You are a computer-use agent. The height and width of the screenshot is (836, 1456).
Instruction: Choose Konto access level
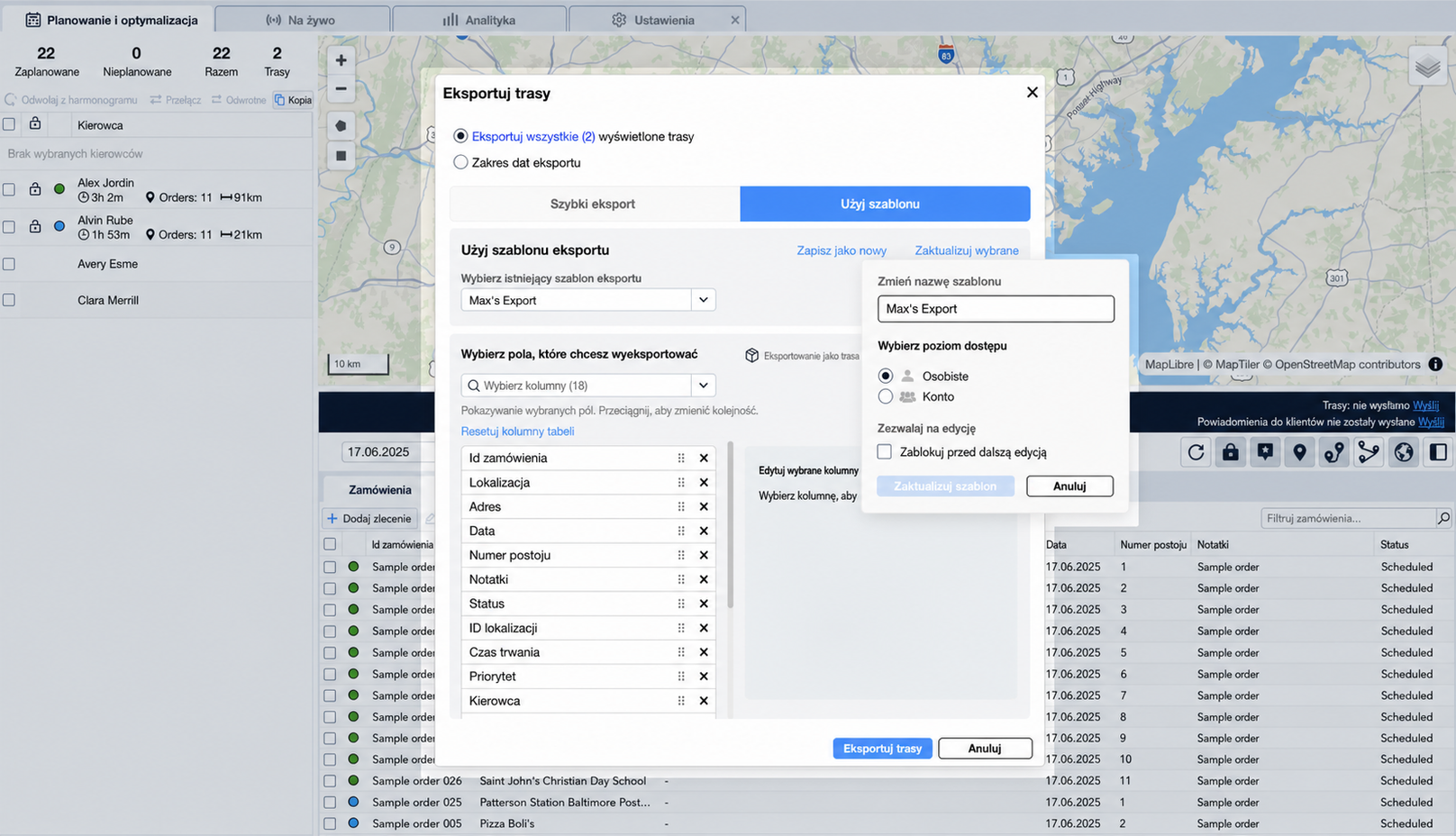[886, 396]
